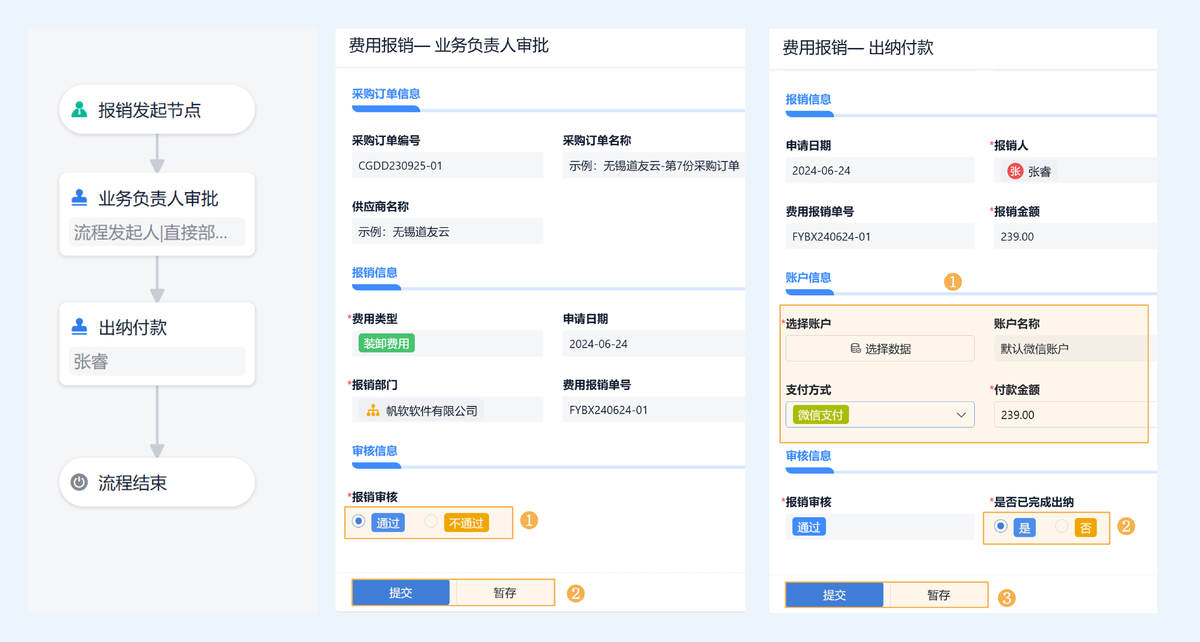1200x642 pixels.
Task: Select the 不通过 radio option
Action: click(x=431, y=521)
